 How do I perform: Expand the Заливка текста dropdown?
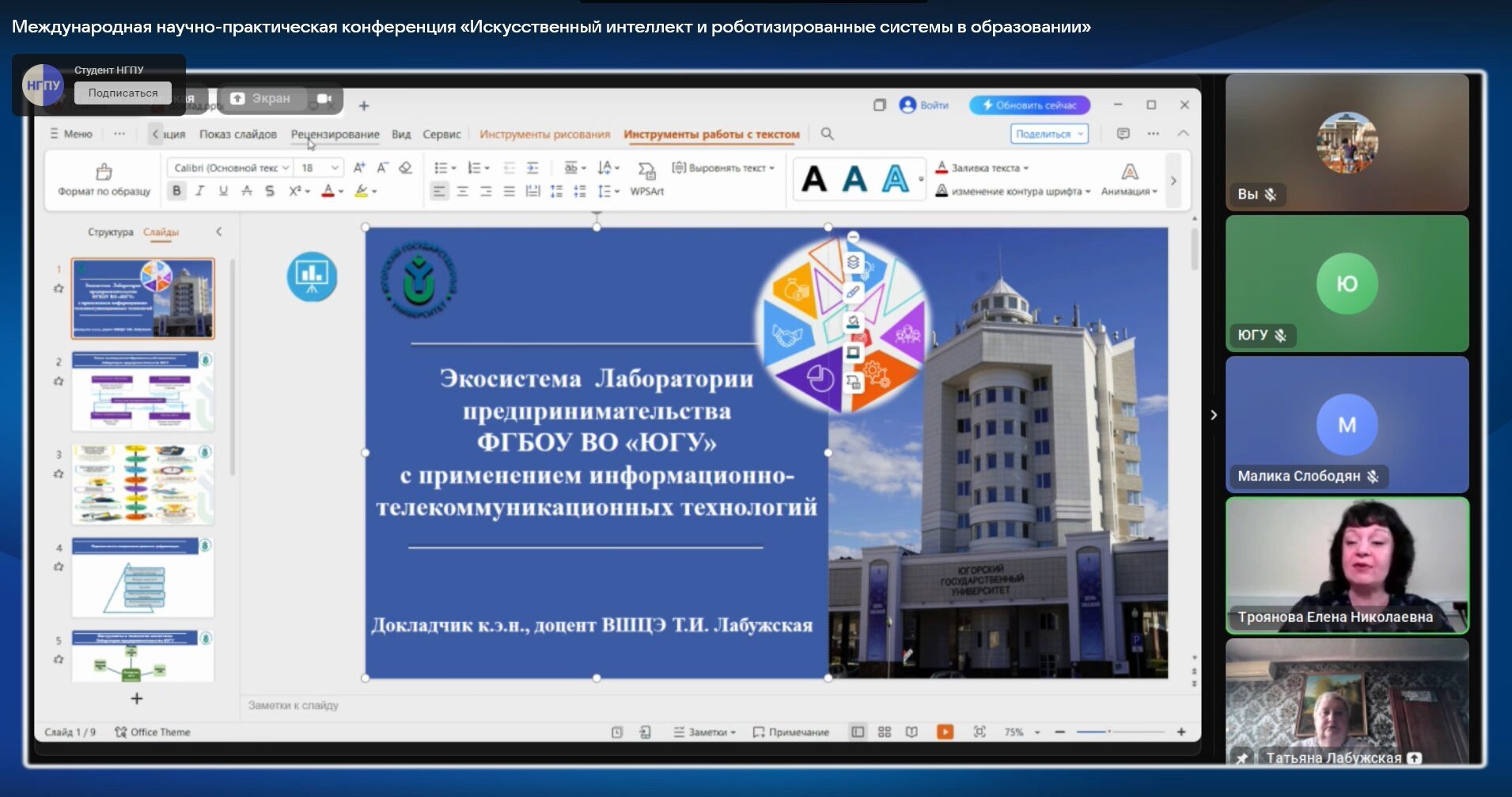coord(1026,168)
